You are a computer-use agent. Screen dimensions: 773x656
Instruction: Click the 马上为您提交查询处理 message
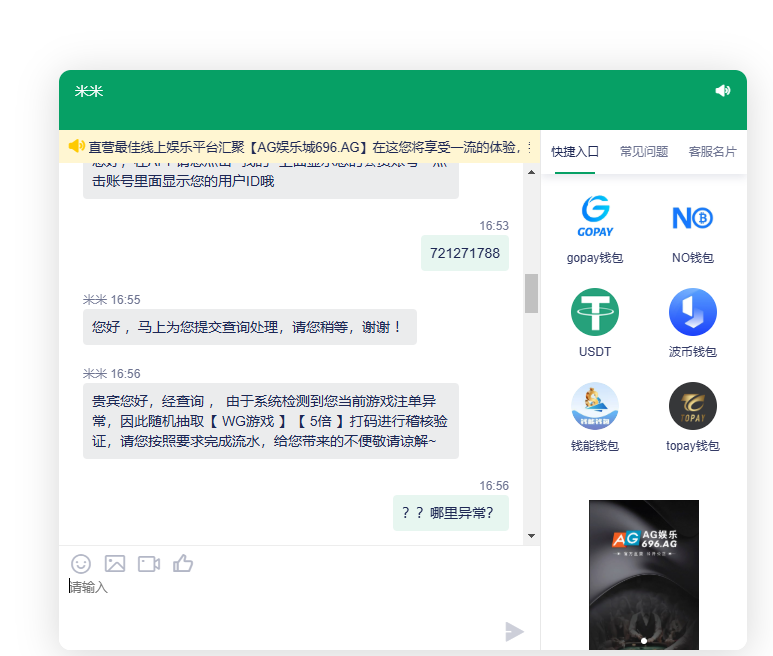250,327
